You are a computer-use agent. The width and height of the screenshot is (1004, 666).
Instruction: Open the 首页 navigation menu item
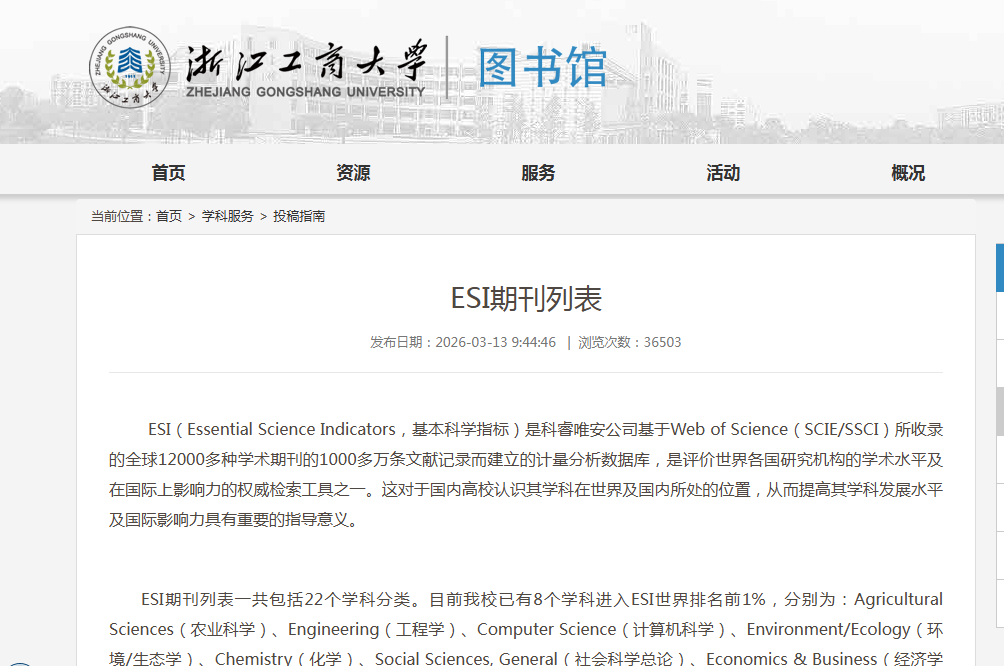[x=168, y=173]
